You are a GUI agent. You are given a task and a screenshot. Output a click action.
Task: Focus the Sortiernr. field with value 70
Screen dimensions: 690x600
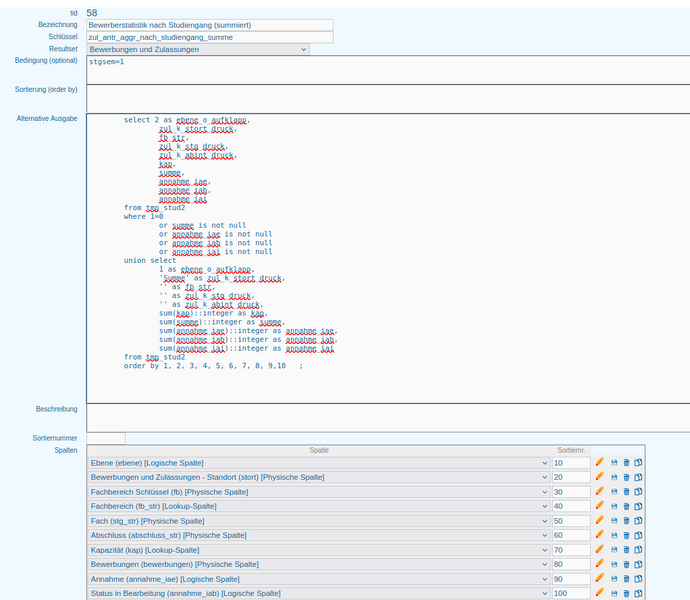pos(571,550)
